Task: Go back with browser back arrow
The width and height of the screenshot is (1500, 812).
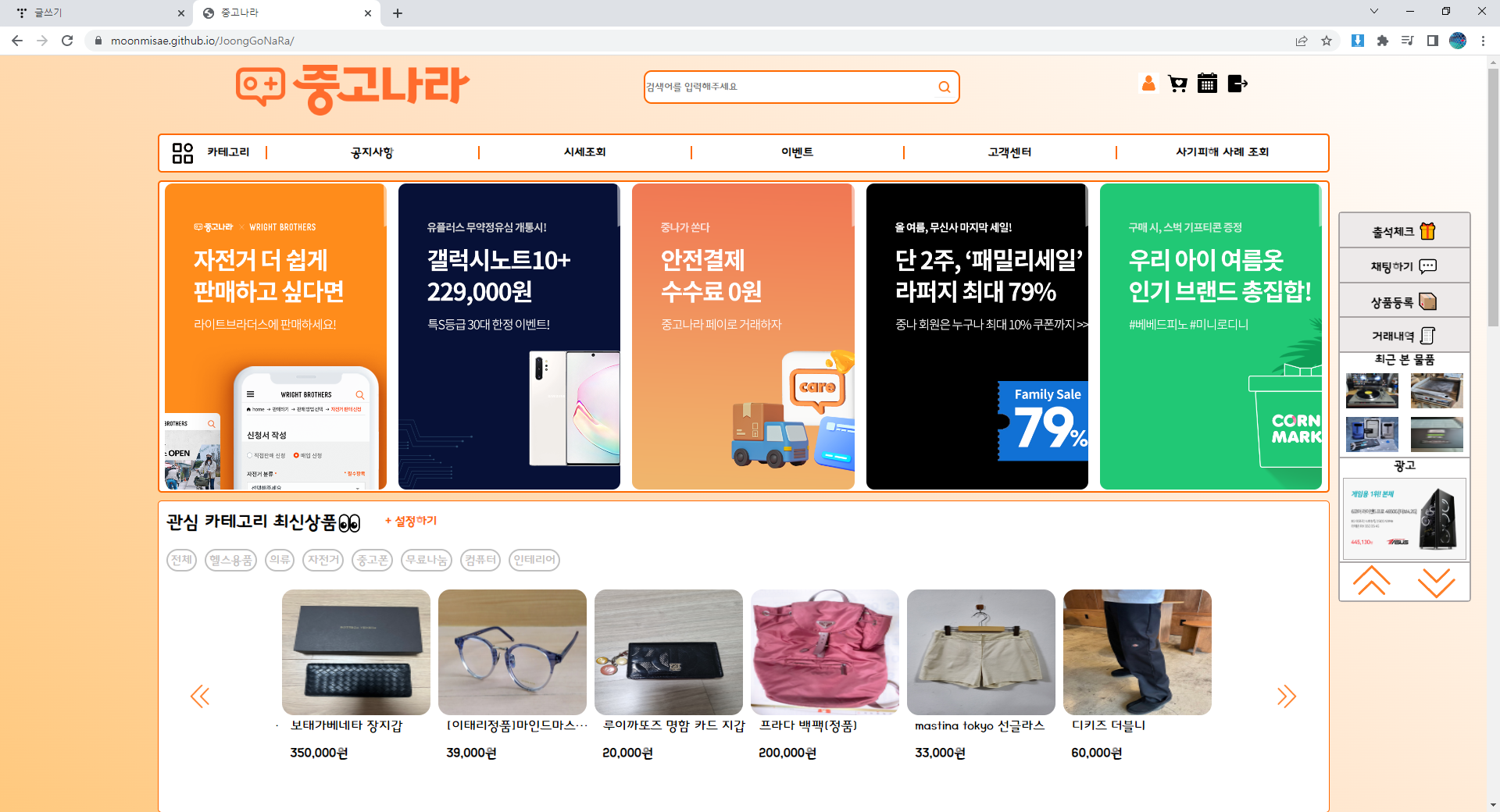Action: point(17,41)
